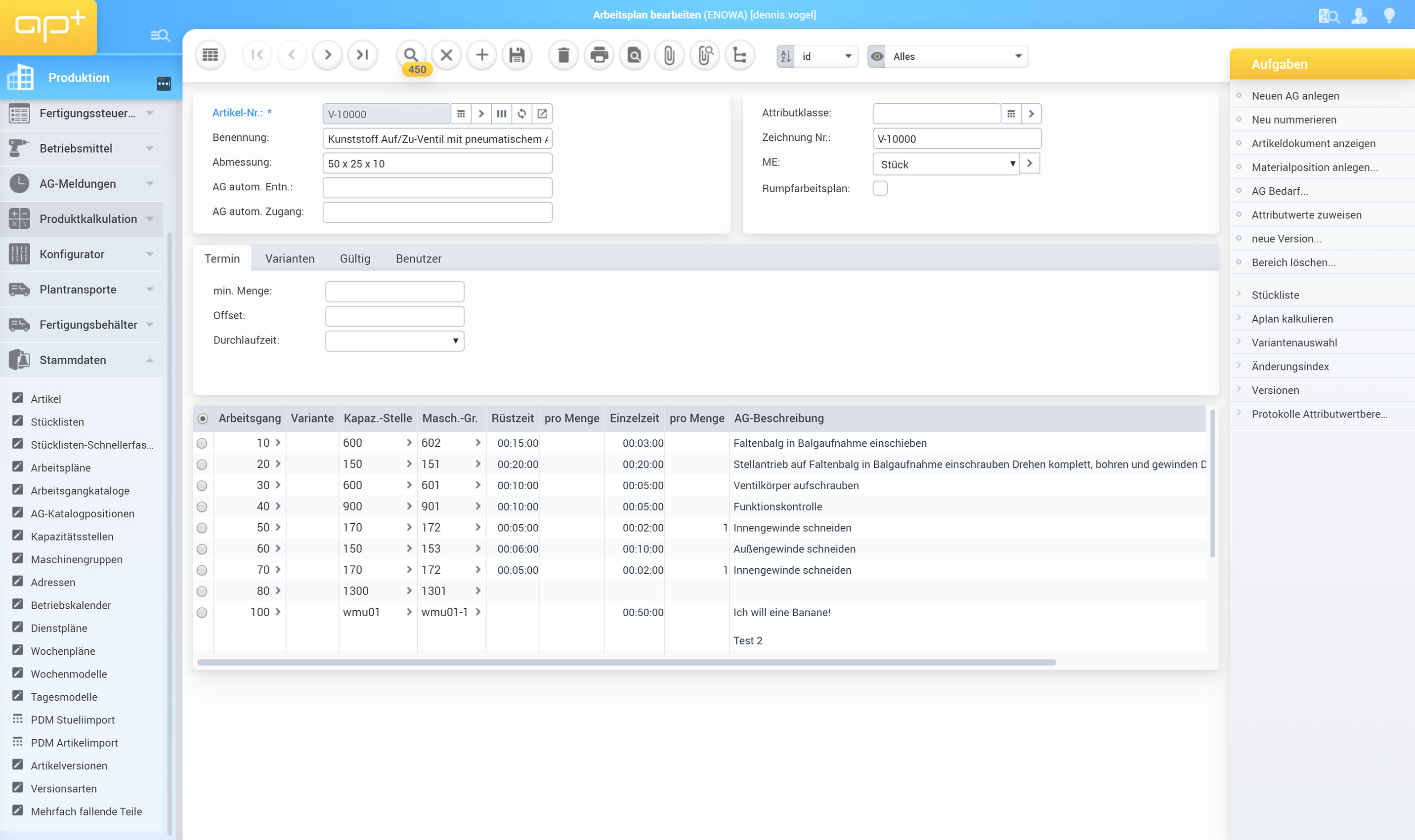Click the plus icon to add new
The image size is (1415, 840).
pyautogui.click(x=482, y=55)
